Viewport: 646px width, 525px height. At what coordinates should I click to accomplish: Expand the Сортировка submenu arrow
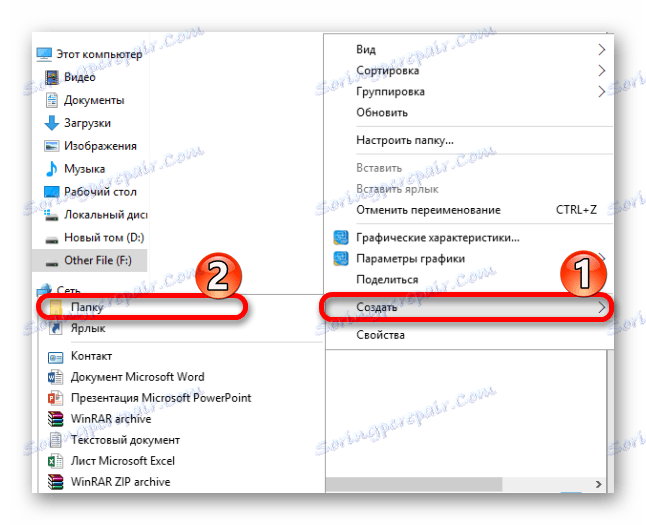pyautogui.click(x=602, y=70)
